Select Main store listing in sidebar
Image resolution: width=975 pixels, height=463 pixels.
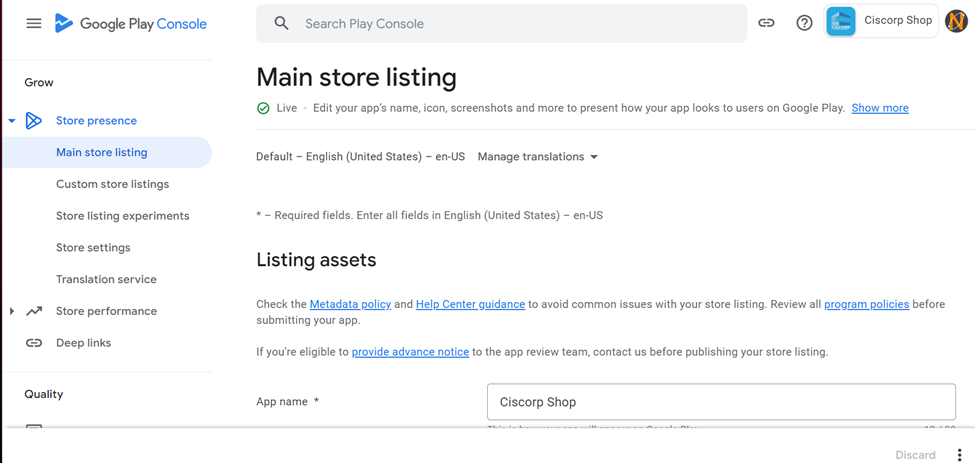pos(106,152)
